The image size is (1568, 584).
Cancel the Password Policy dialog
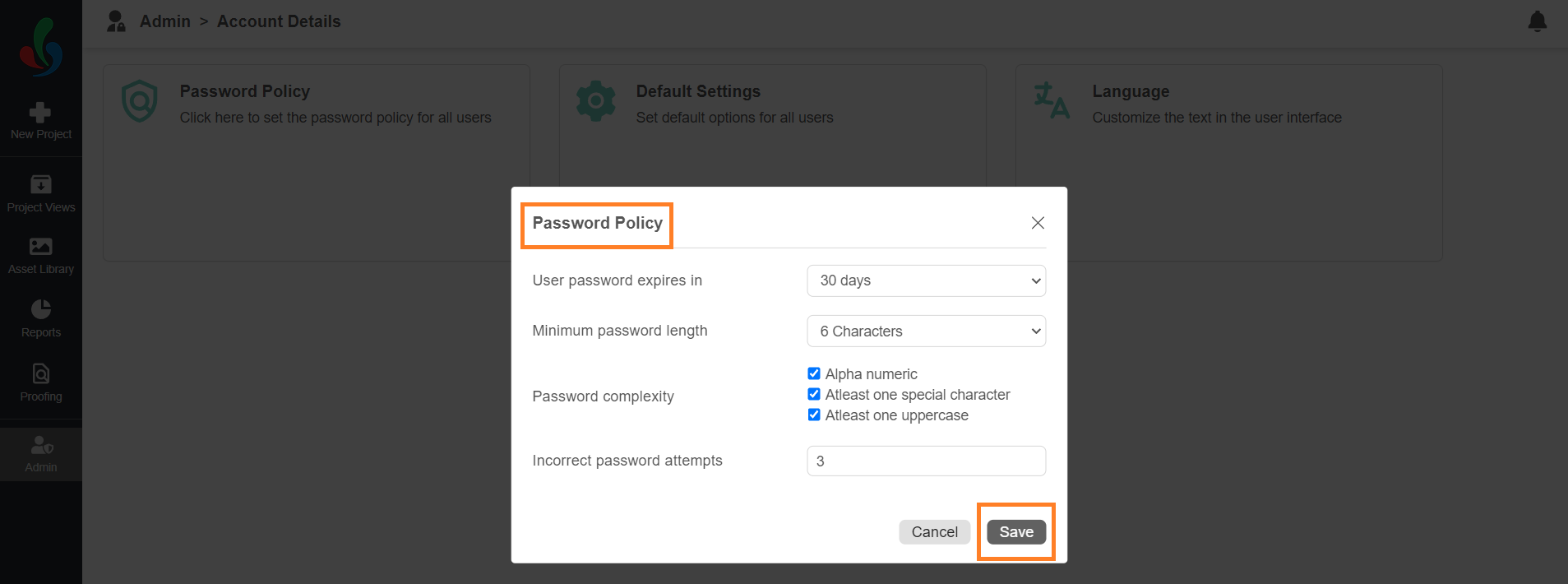[x=935, y=532]
